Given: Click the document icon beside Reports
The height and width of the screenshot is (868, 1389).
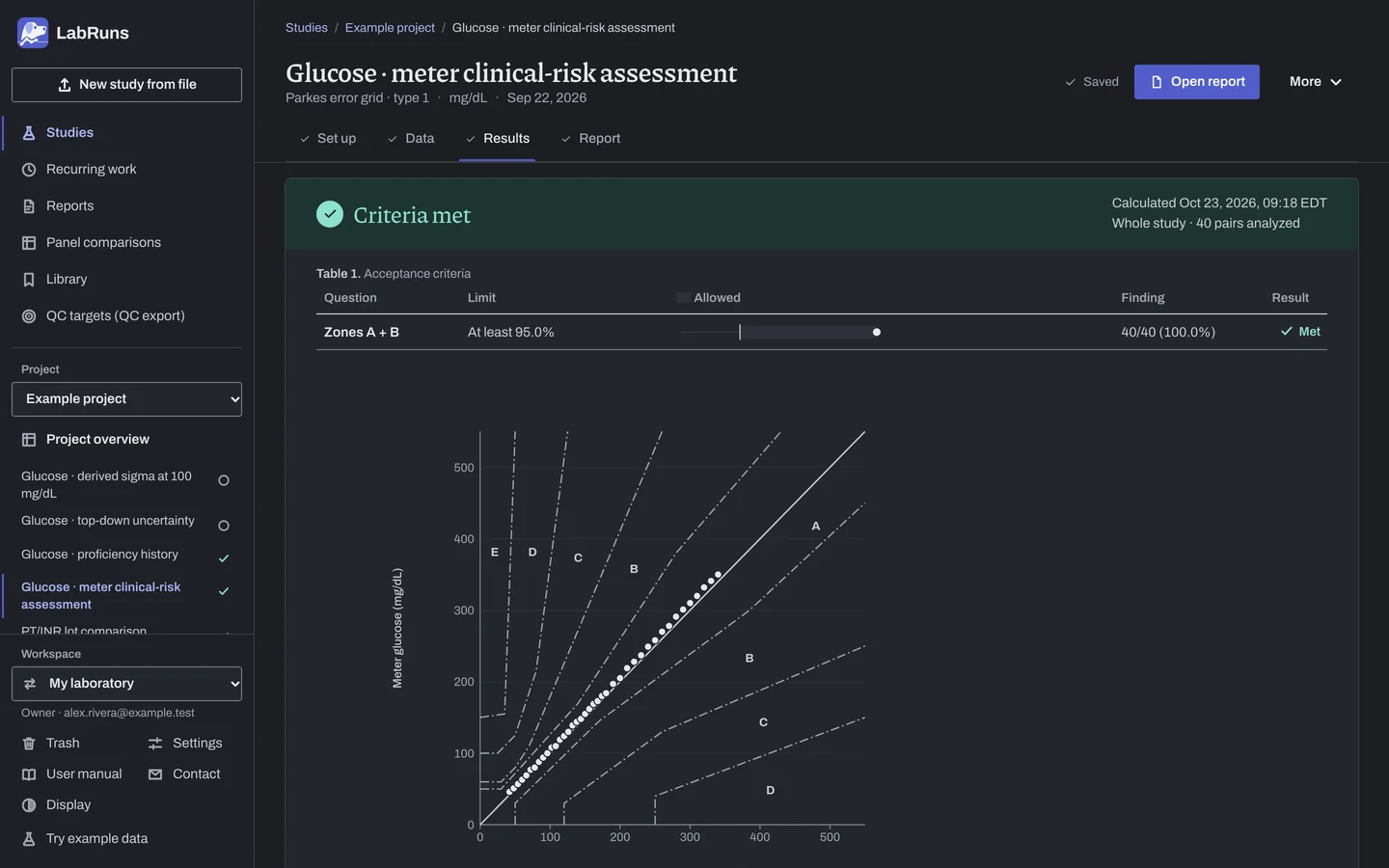Looking at the screenshot, I should [x=29, y=206].
